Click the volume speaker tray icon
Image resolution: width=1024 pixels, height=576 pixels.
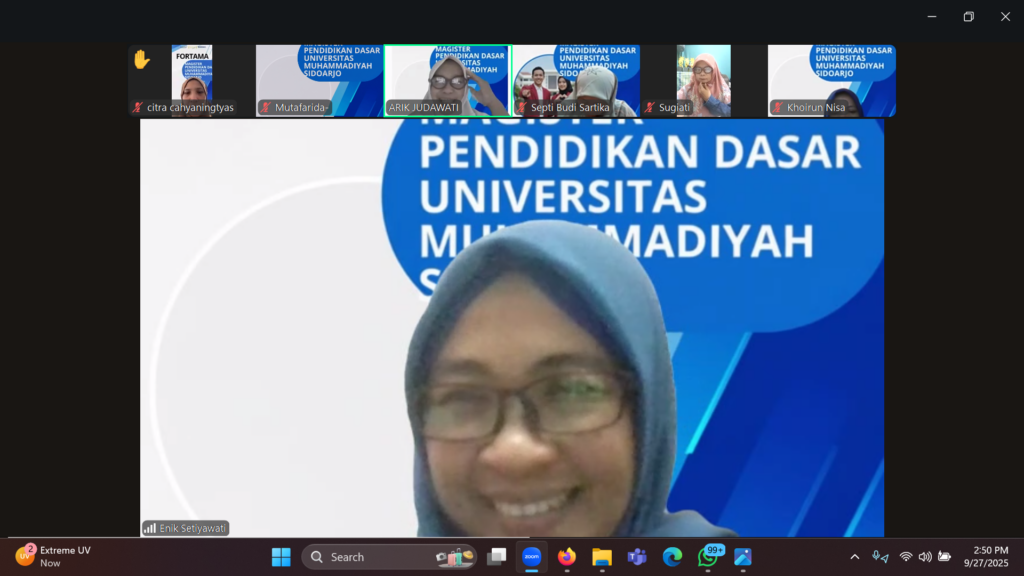tap(925, 557)
